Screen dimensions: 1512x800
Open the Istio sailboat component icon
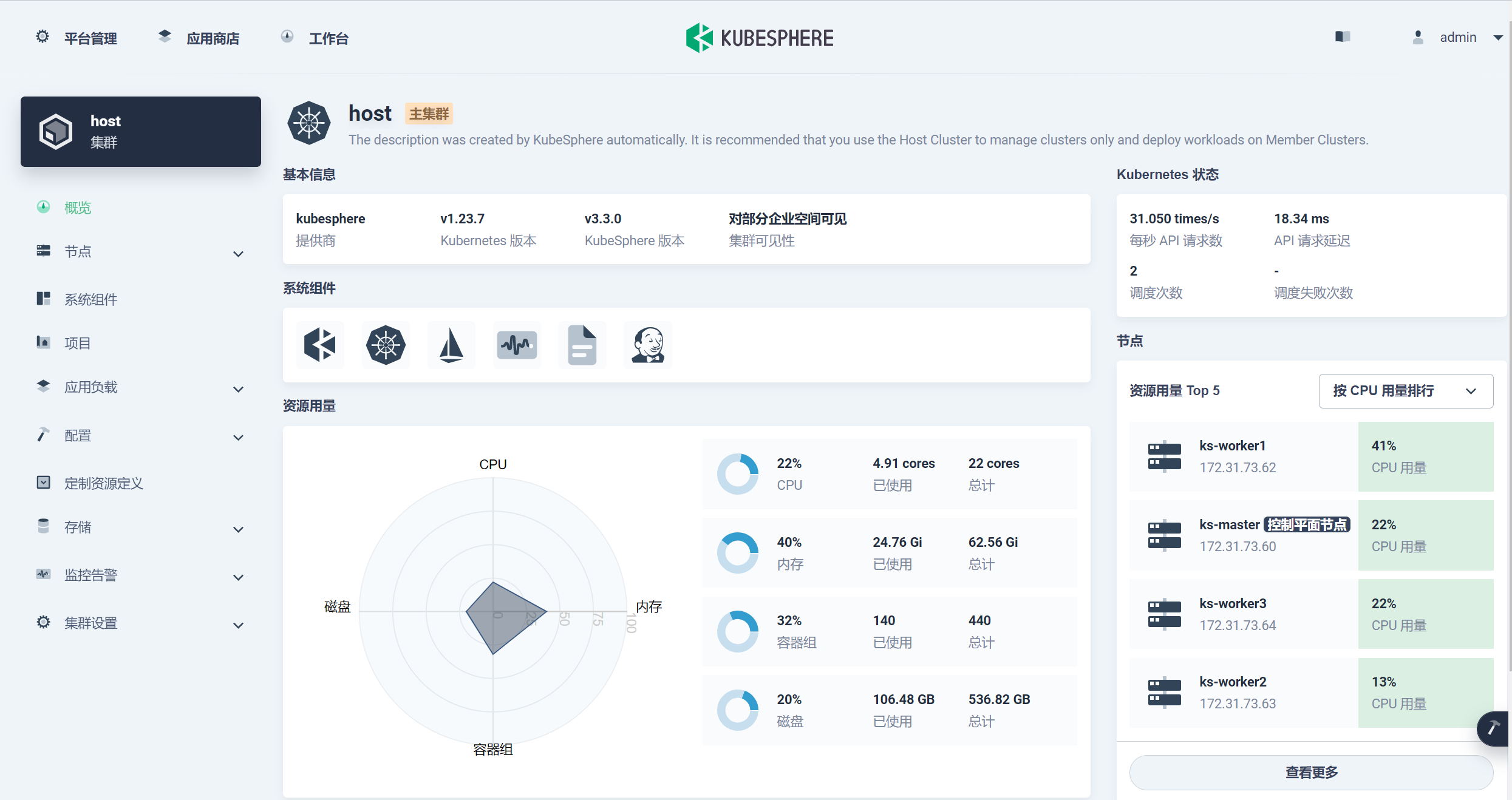pos(451,345)
